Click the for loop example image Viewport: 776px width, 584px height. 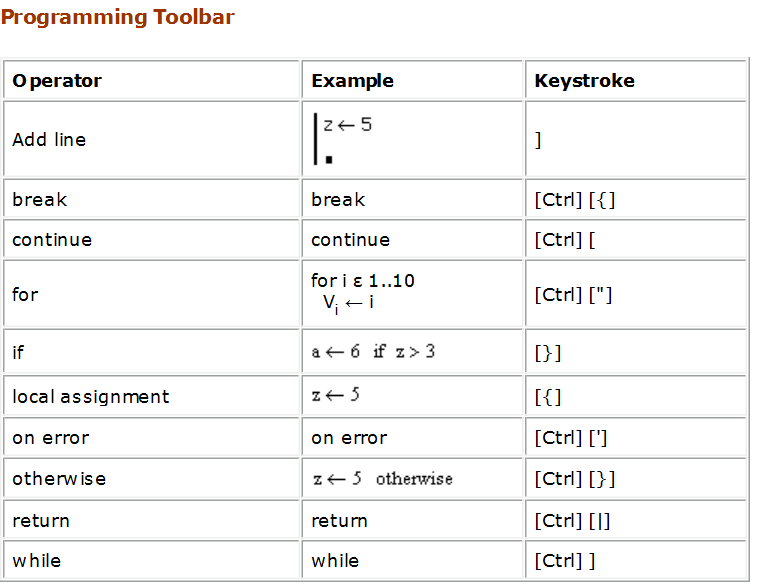click(x=363, y=293)
